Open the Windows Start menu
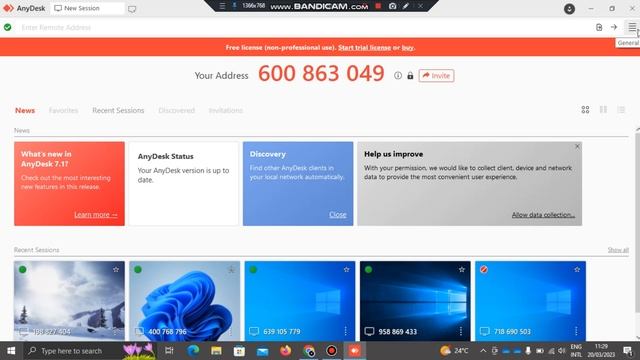The width and height of the screenshot is (640, 360). tap(11, 351)
